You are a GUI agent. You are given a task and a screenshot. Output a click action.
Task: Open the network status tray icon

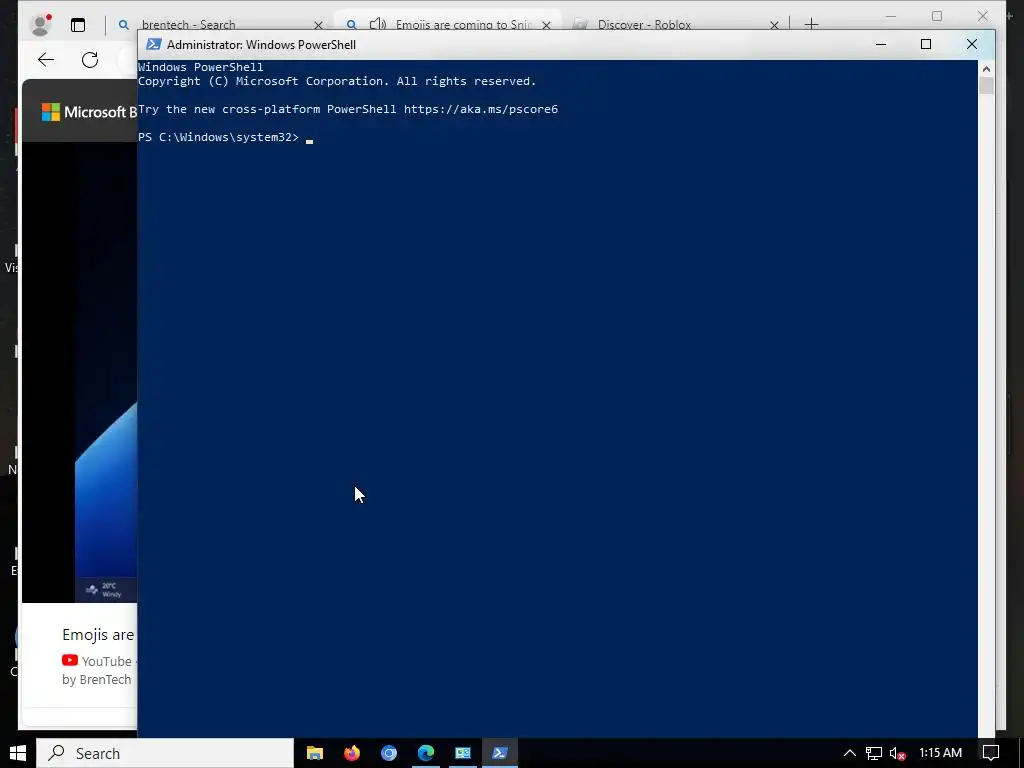[874, 753]
